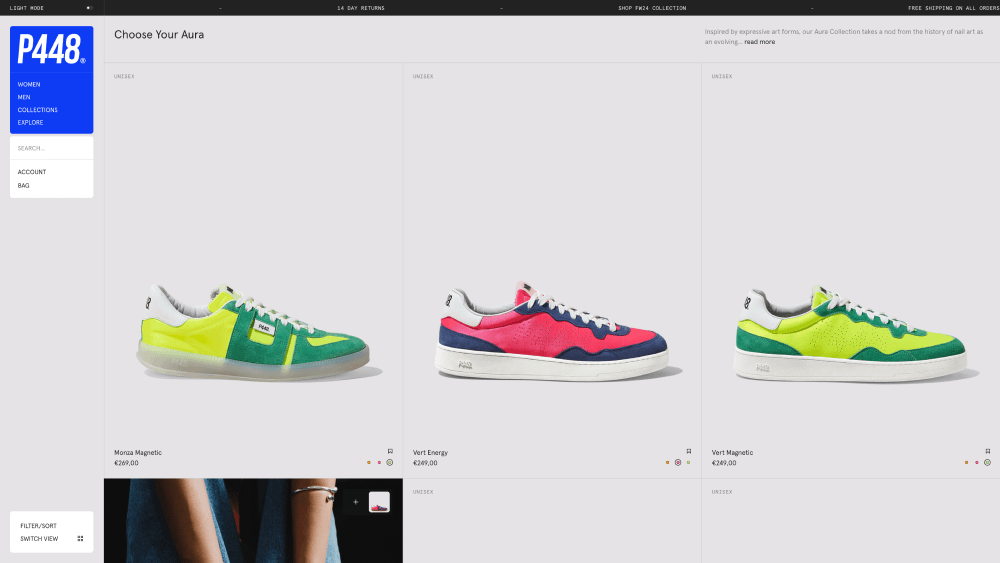The width and height of the screenshot is (1000, 563).
Task: Open the P448 logo home link
Action: click(51, 49)
